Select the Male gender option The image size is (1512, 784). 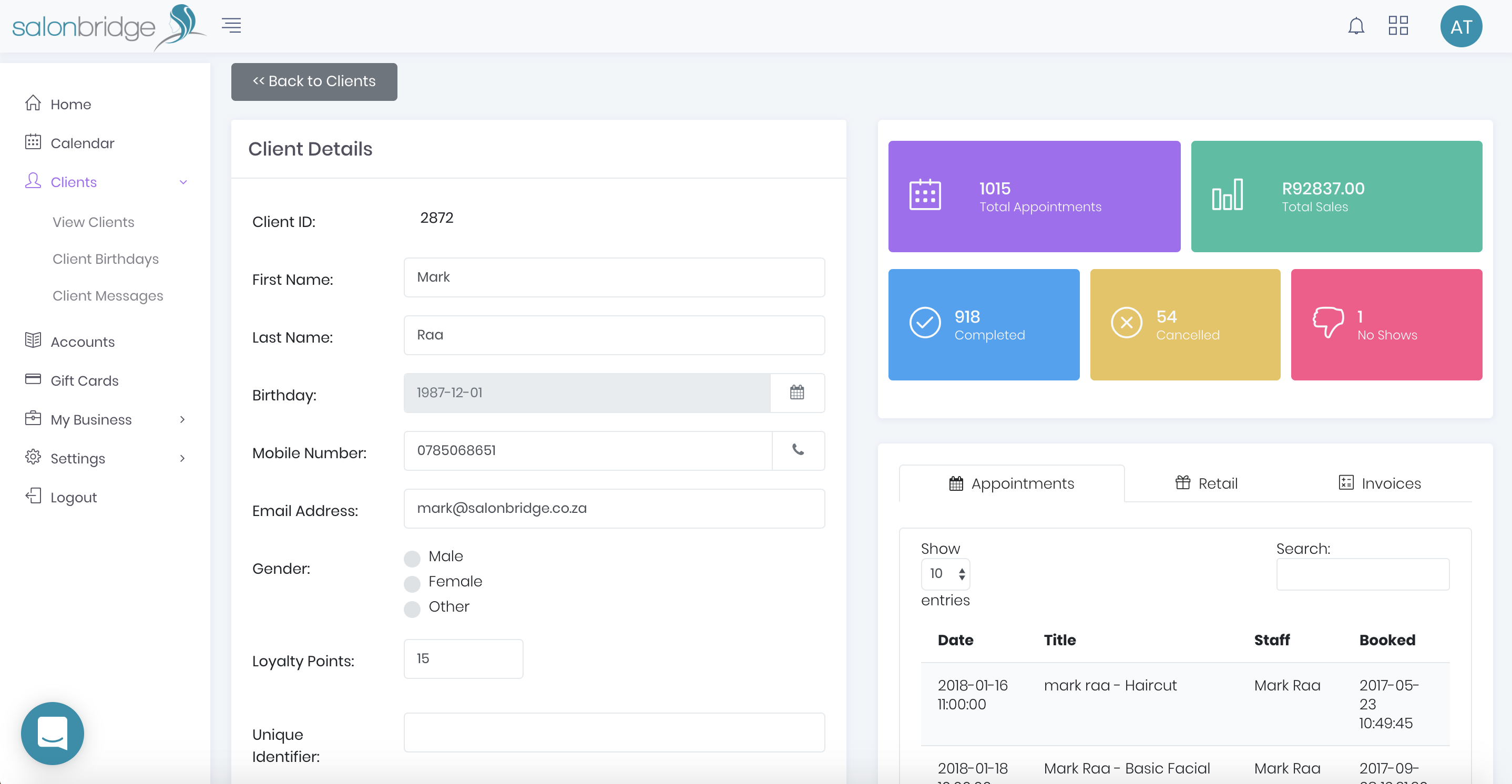point(412,558)
